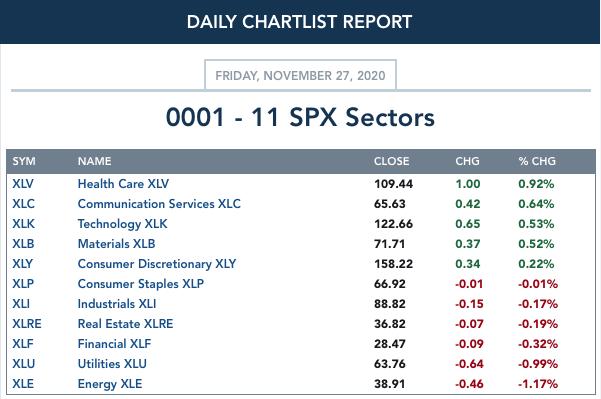This screenshot has width=601, height=399.
Task: Click the Friday, November 27, 2020 date box
Action: (x=300, y=75)
